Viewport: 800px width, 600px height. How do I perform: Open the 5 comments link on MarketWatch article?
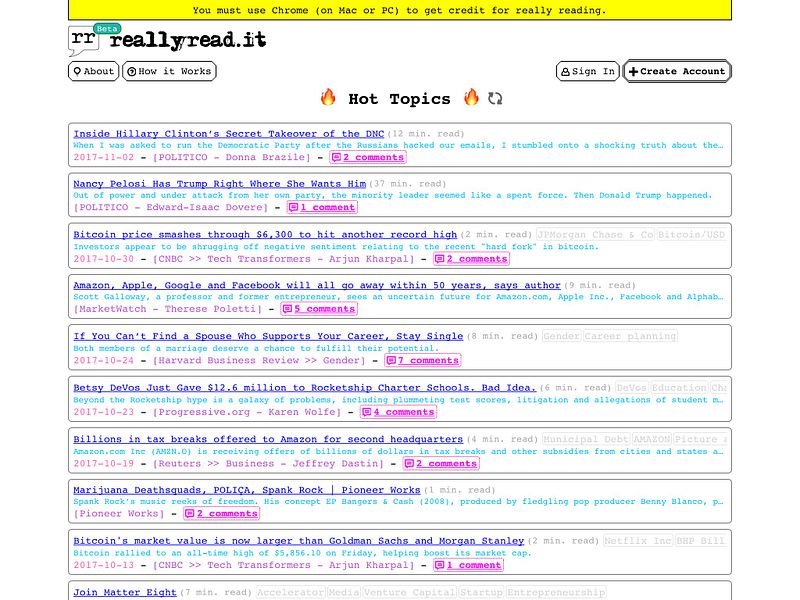tap(319, 309)
